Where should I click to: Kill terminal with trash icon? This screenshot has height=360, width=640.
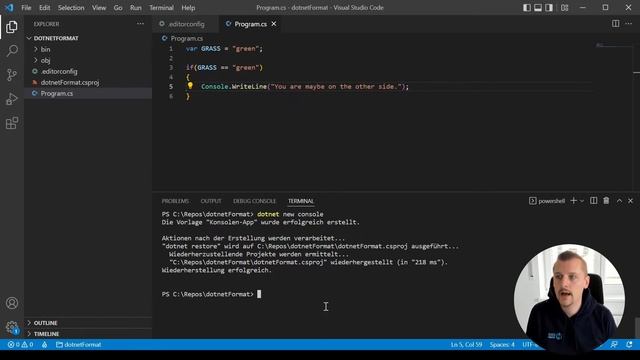[x=606, y=200]
